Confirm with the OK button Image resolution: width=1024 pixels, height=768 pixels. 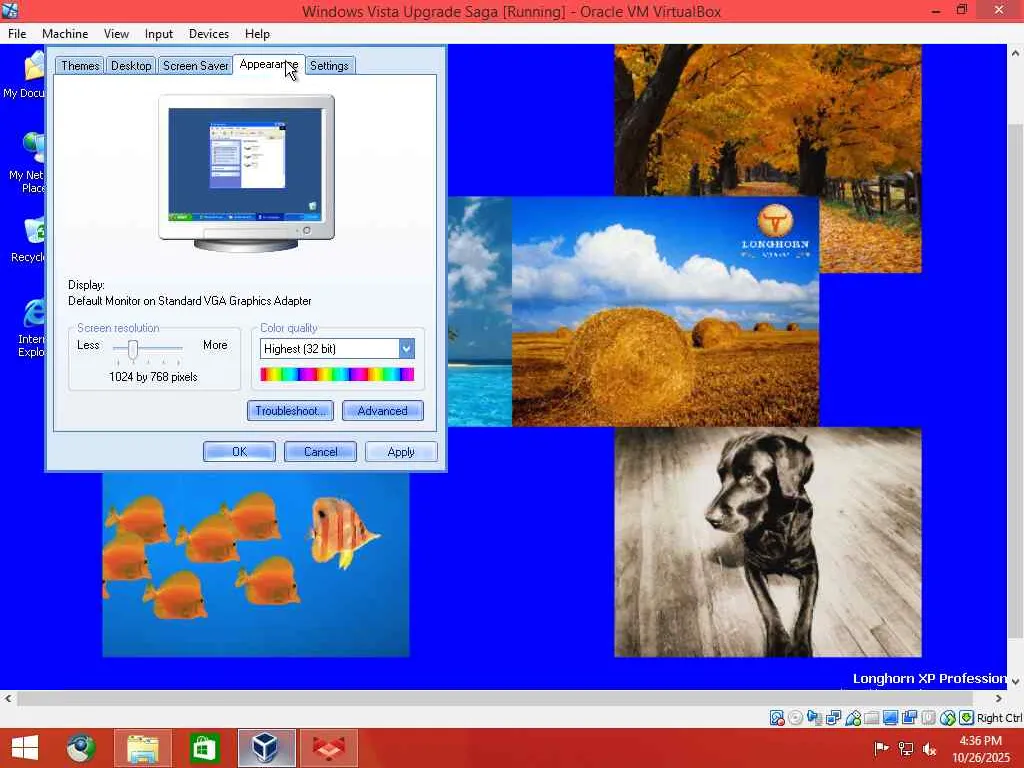(239, 452)
